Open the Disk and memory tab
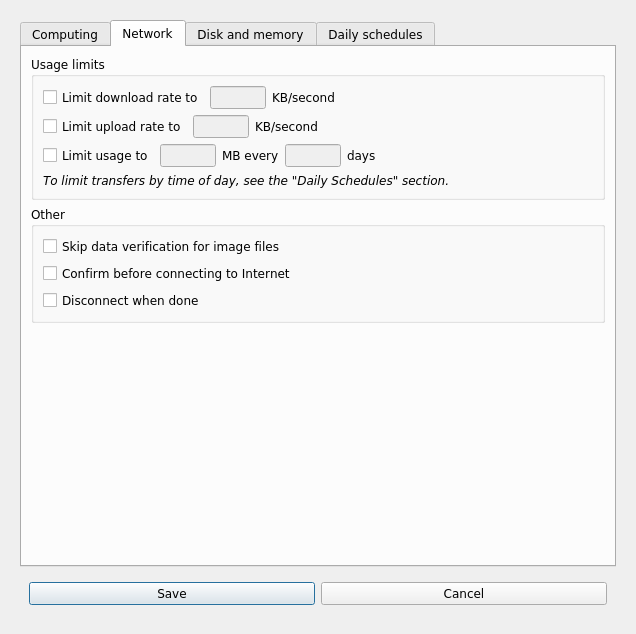636x634 pixels. pos(250,34)
